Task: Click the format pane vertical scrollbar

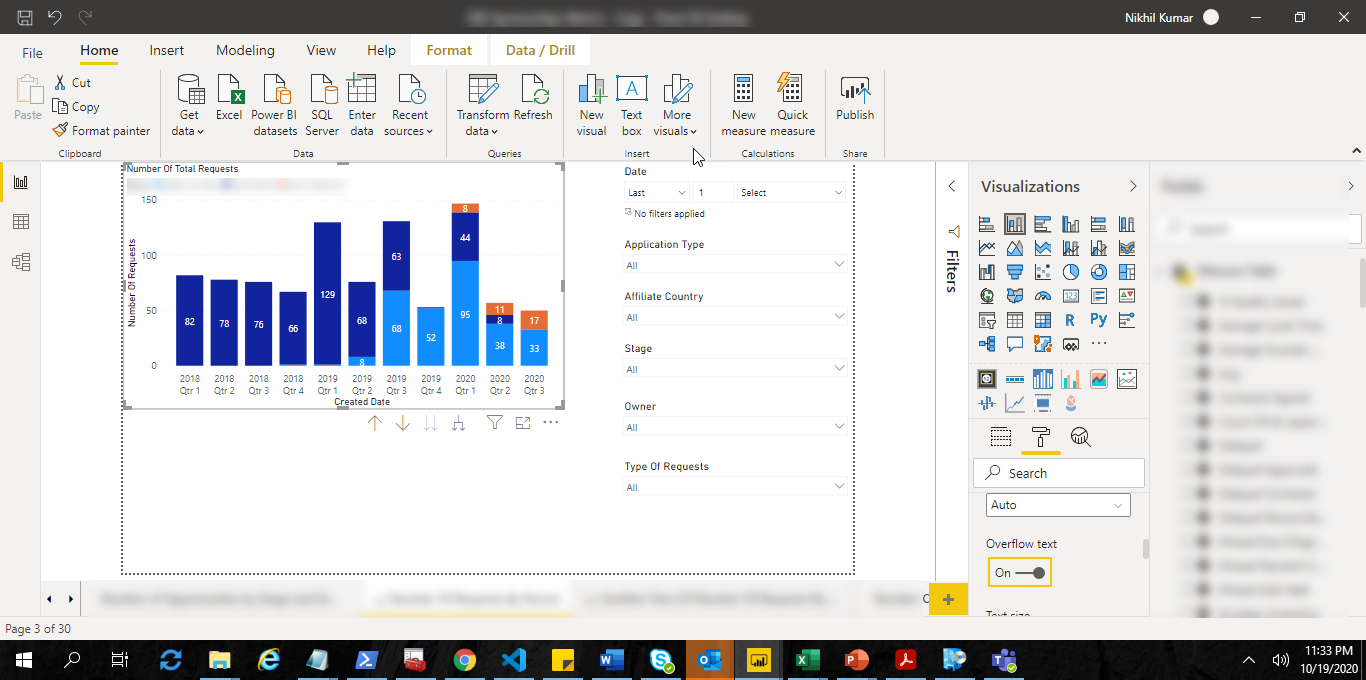Action: coord(1146,549)
